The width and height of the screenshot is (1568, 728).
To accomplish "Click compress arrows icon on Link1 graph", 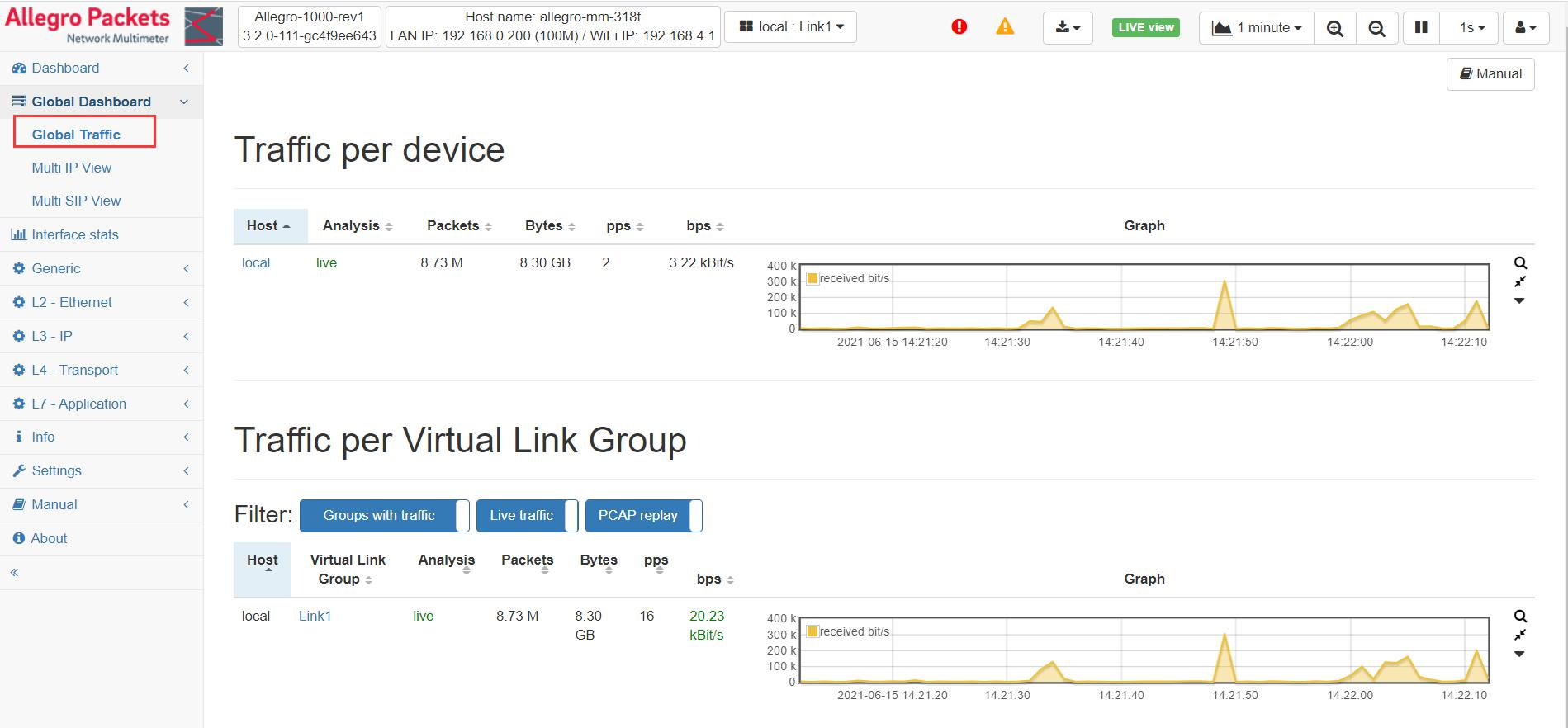I will coord(1520,635).
